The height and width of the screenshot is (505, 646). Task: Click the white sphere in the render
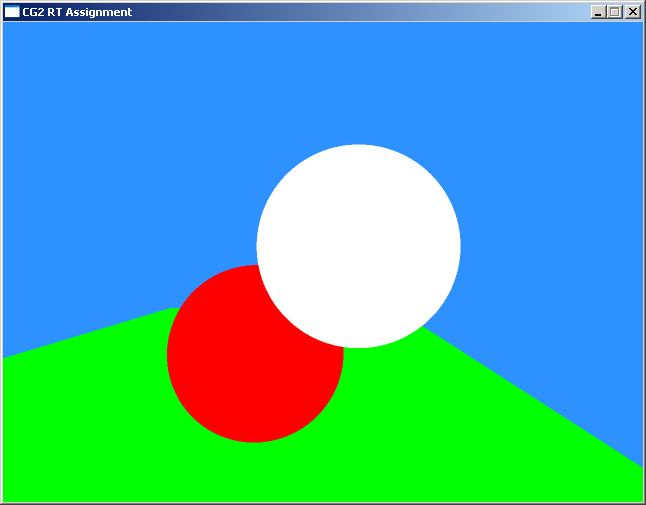click(x=358, y=246)
